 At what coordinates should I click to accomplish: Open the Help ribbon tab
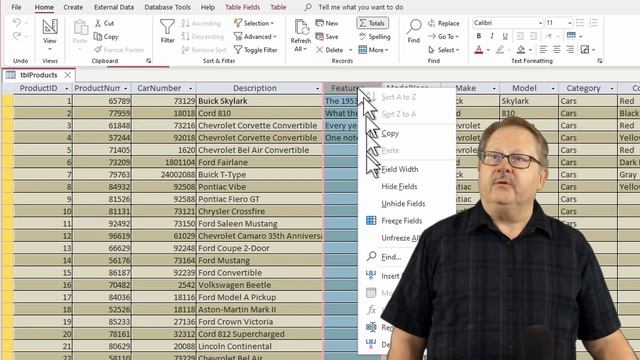tap(207, 7)
